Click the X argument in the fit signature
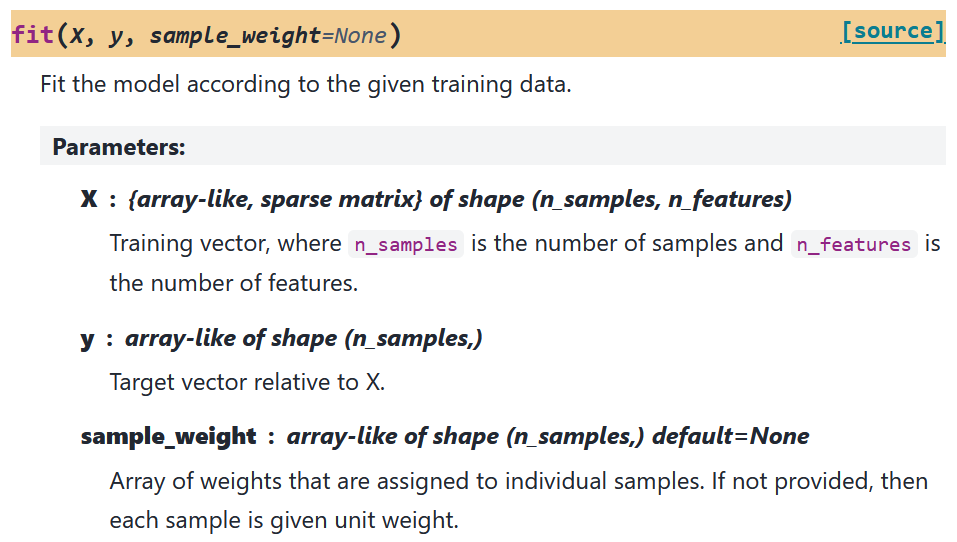This screenshot has height=542, width=957. click(77, 35)
